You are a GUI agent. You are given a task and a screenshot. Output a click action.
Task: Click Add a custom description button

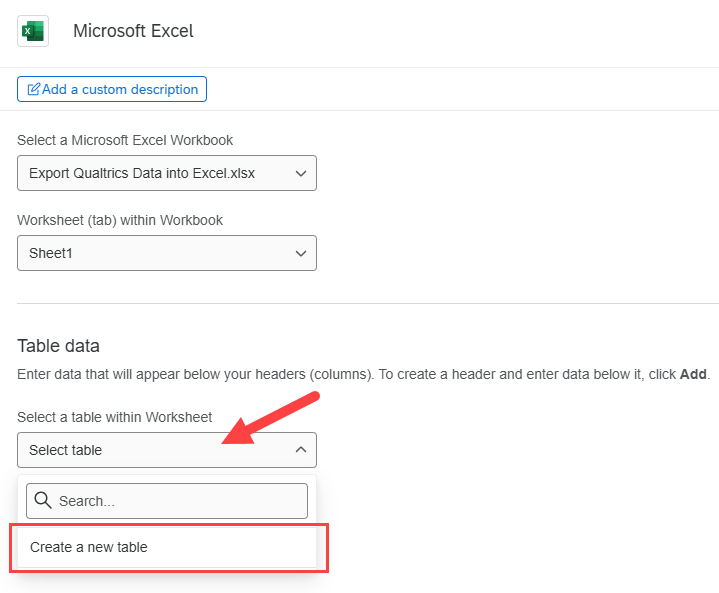[x=112, y=89]
